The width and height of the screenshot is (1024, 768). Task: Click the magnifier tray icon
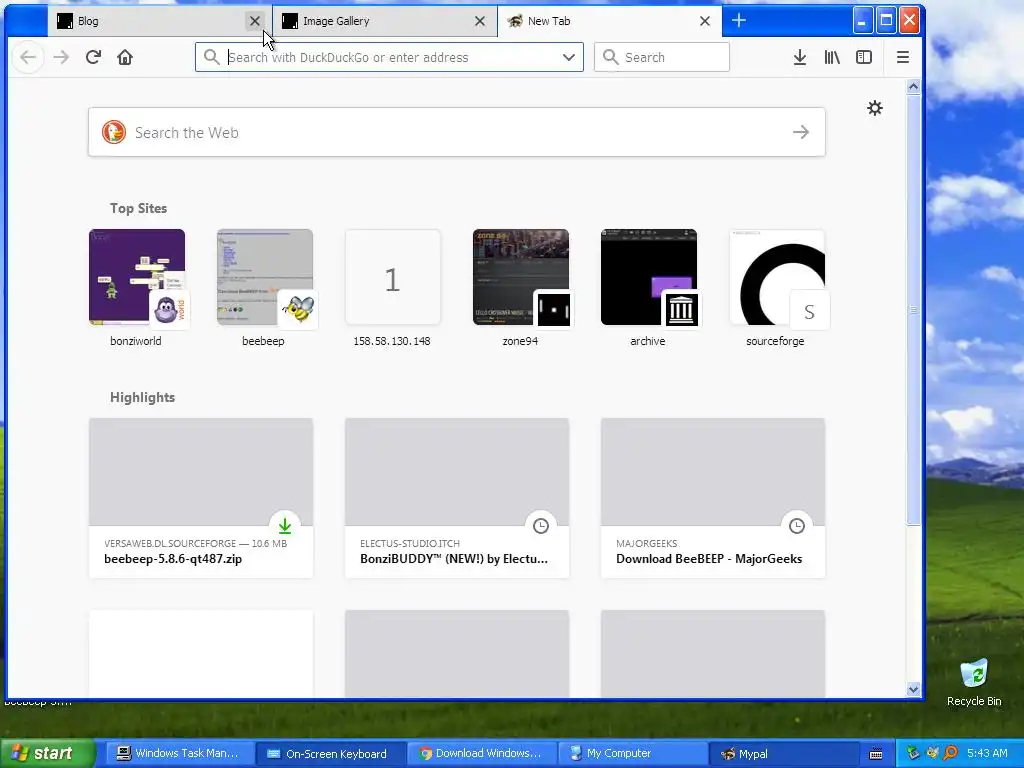(951, 753)
